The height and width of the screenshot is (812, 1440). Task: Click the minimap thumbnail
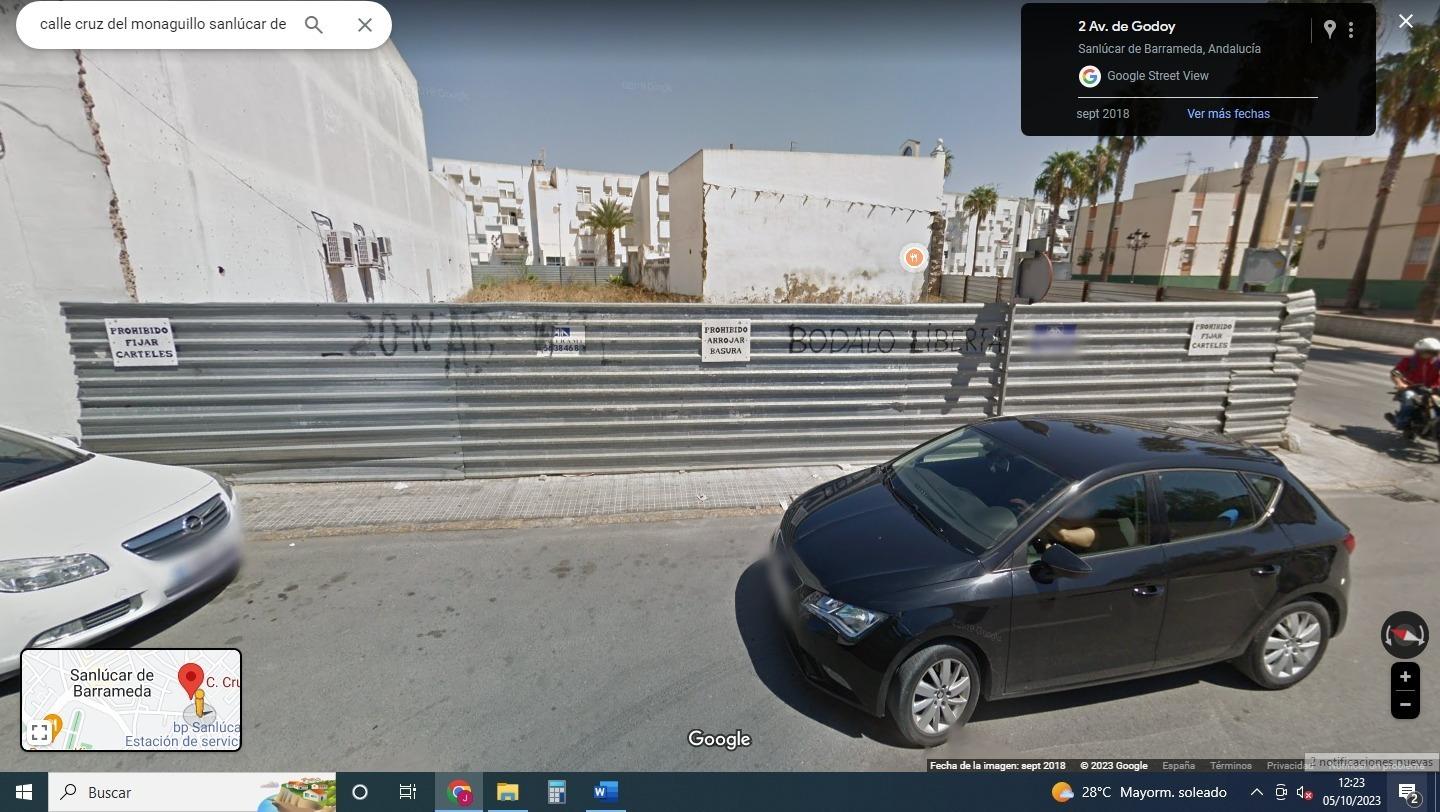131,700
